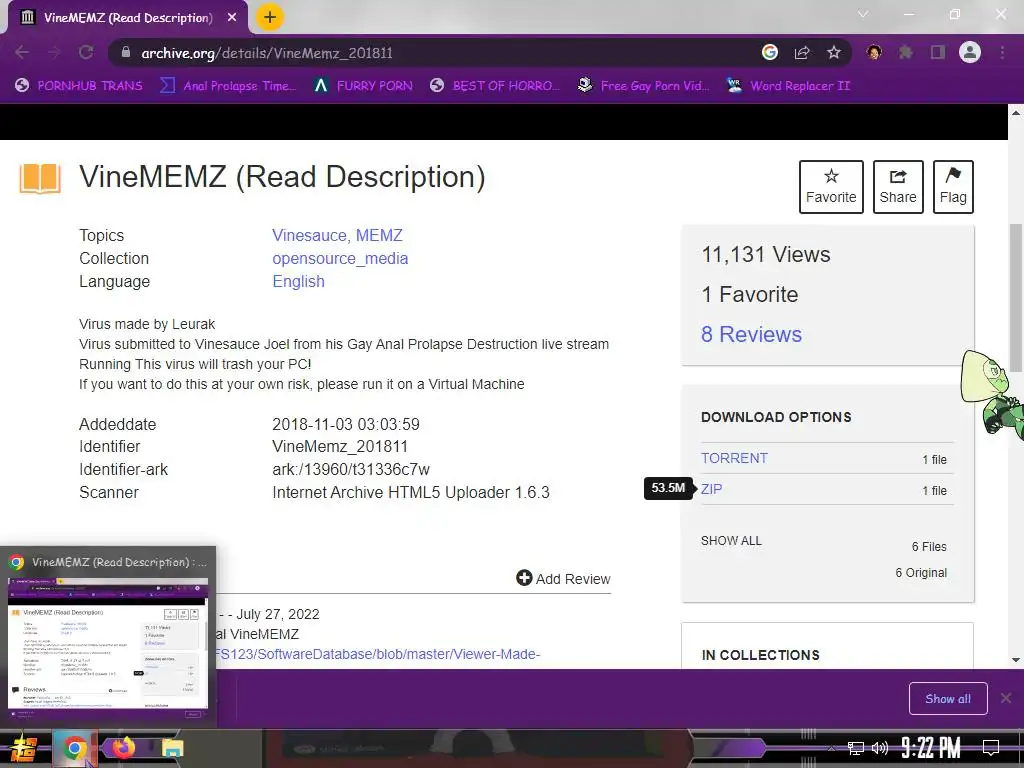The image size is (1024, 768).
Task: Open the 8 Reviews link
Action: (x=752, y=334)
